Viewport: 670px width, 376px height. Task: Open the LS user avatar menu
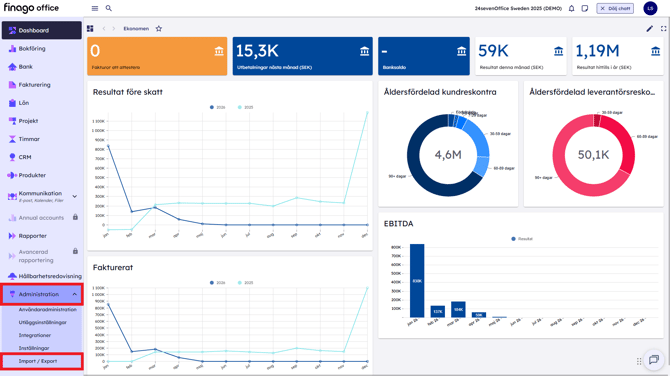click(x=650, y=8)
